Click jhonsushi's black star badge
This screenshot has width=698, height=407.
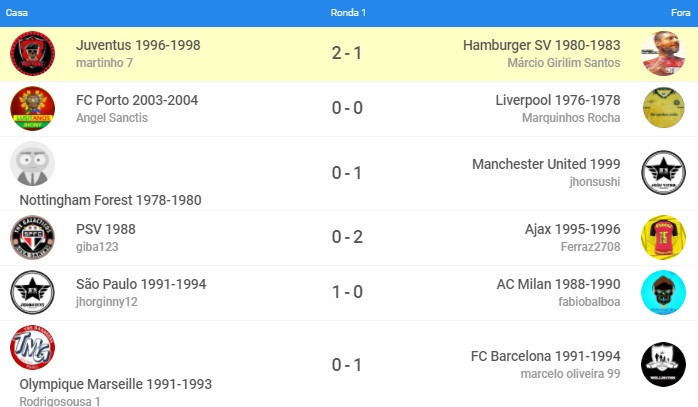(x=663, y=172)
